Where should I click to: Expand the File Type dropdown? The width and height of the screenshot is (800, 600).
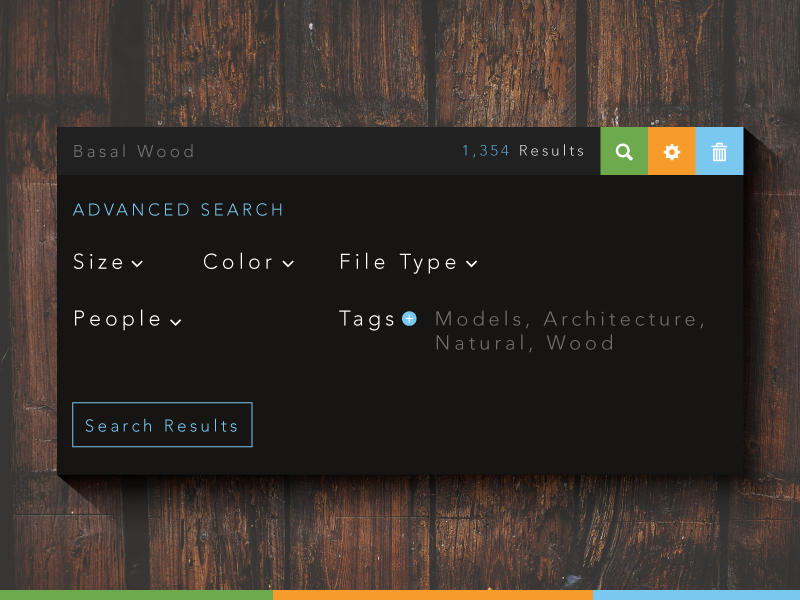coord(406,262)
